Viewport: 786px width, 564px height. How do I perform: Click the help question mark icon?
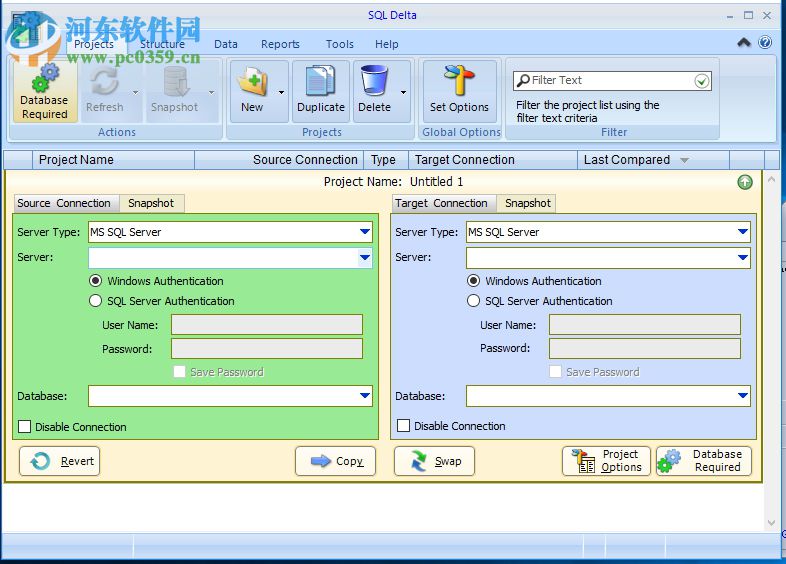point(765,42)
